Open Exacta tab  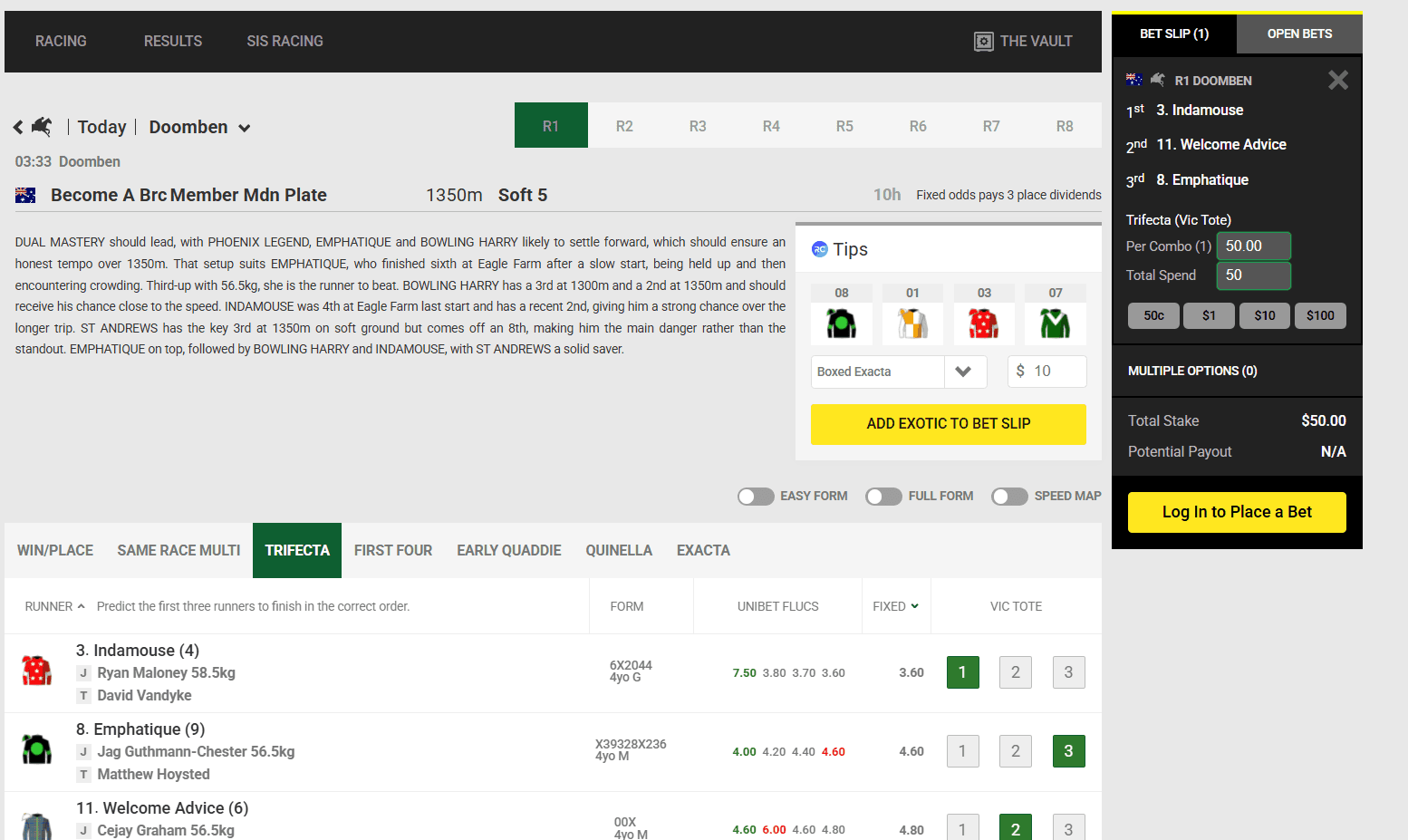click(x=703, y=550)
